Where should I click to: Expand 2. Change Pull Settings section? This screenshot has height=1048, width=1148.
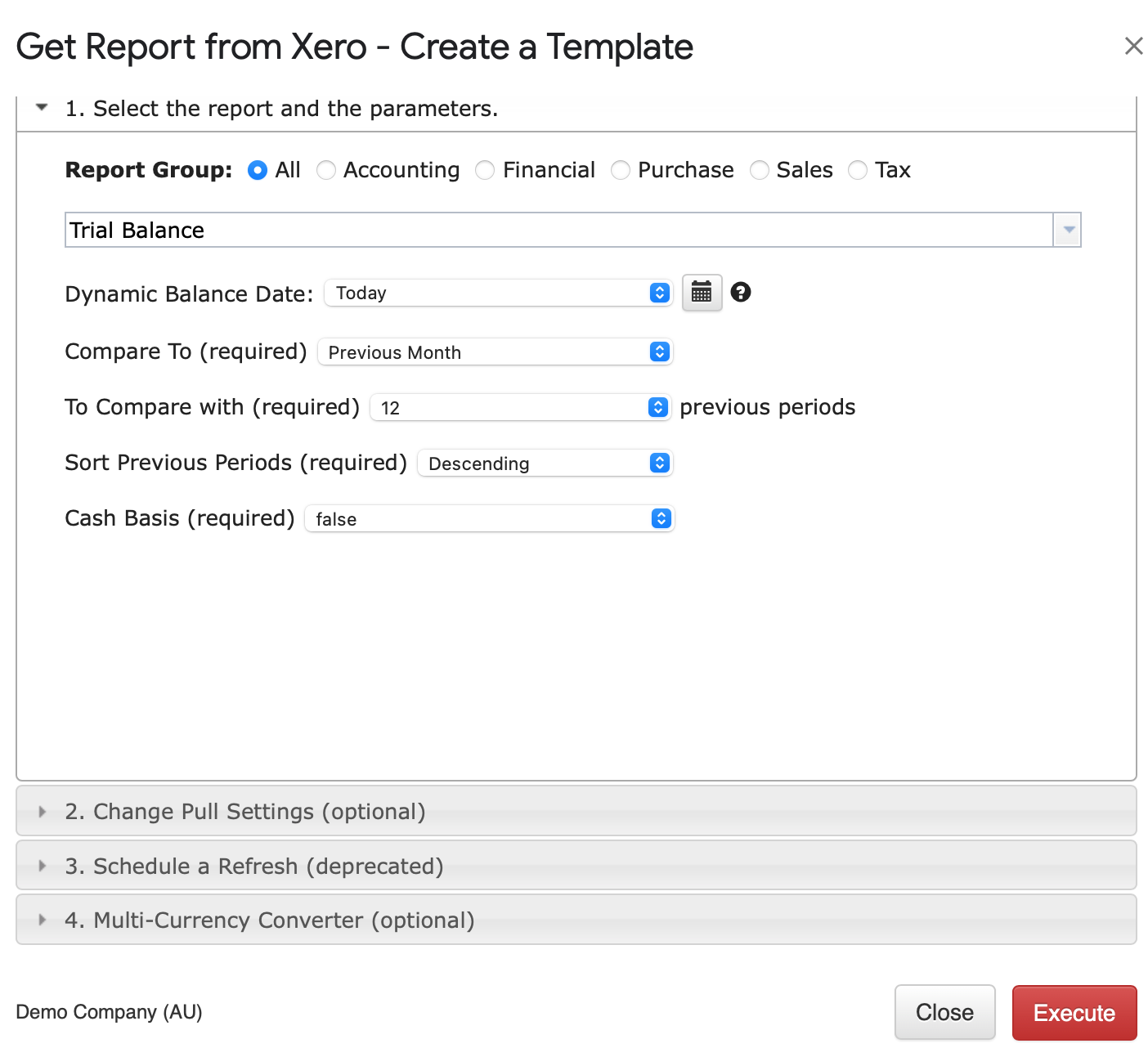576,811
